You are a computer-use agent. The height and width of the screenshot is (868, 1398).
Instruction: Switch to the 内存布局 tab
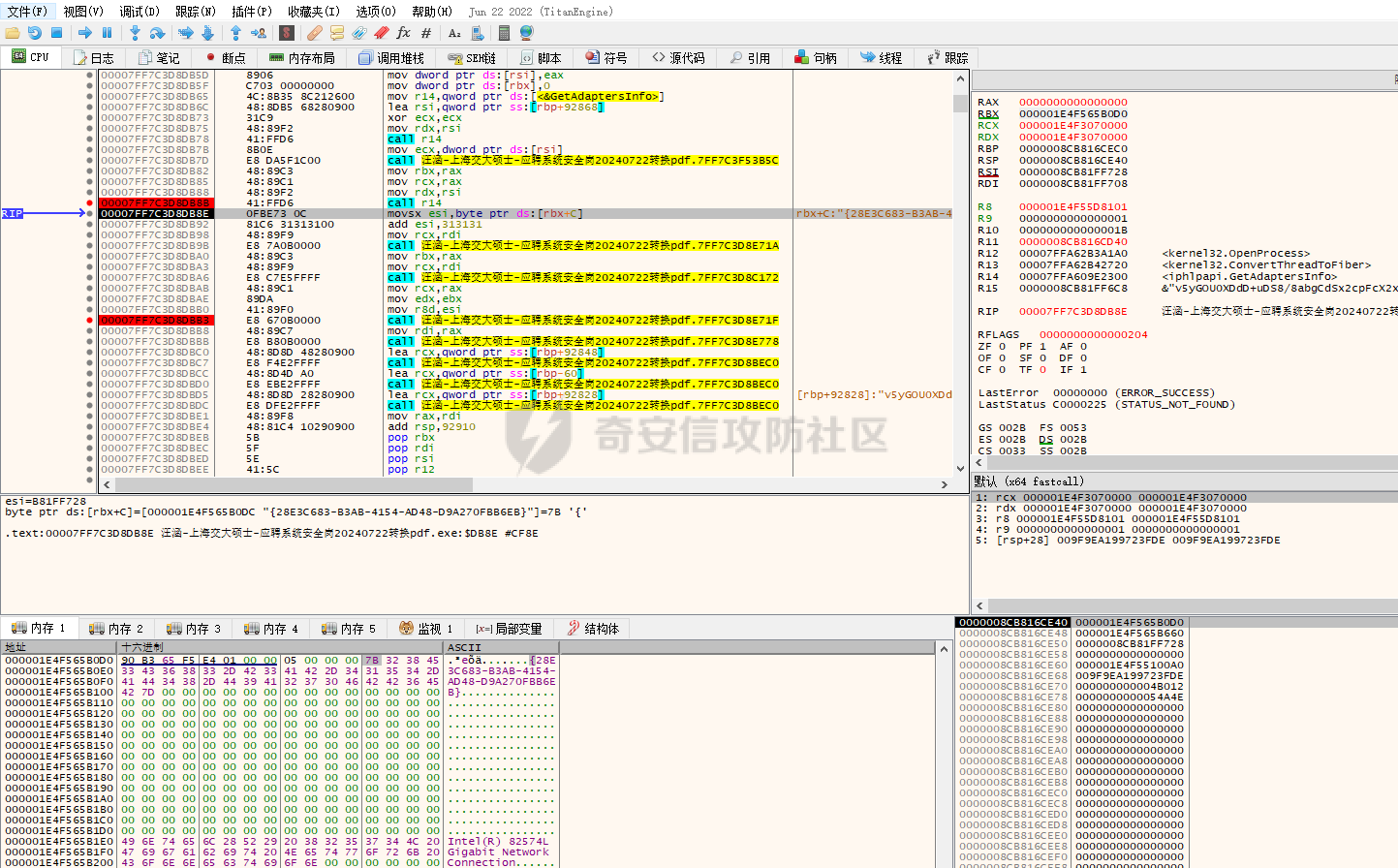click(x=302, y=58)
